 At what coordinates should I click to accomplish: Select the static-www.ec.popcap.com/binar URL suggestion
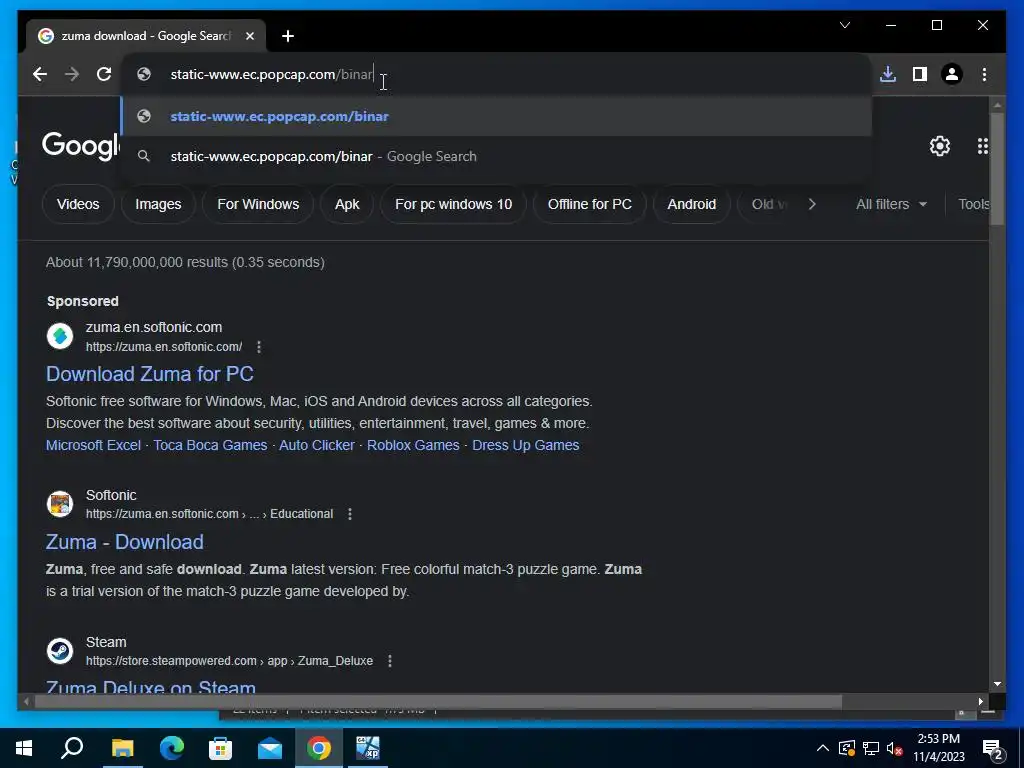[x=496, y=116]
